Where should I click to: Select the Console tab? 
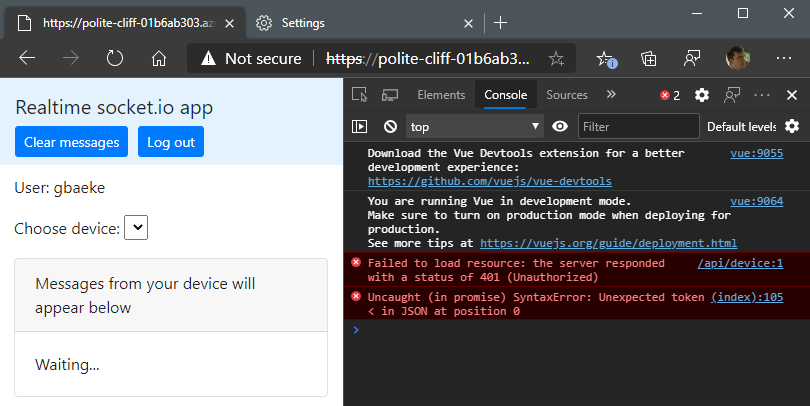(x=505, y=95)
